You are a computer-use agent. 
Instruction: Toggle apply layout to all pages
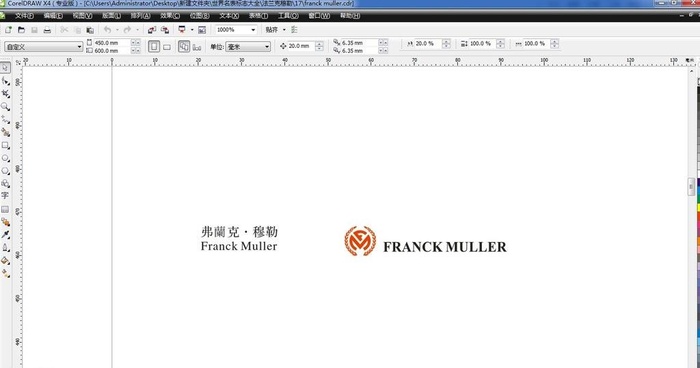point(184,46)
